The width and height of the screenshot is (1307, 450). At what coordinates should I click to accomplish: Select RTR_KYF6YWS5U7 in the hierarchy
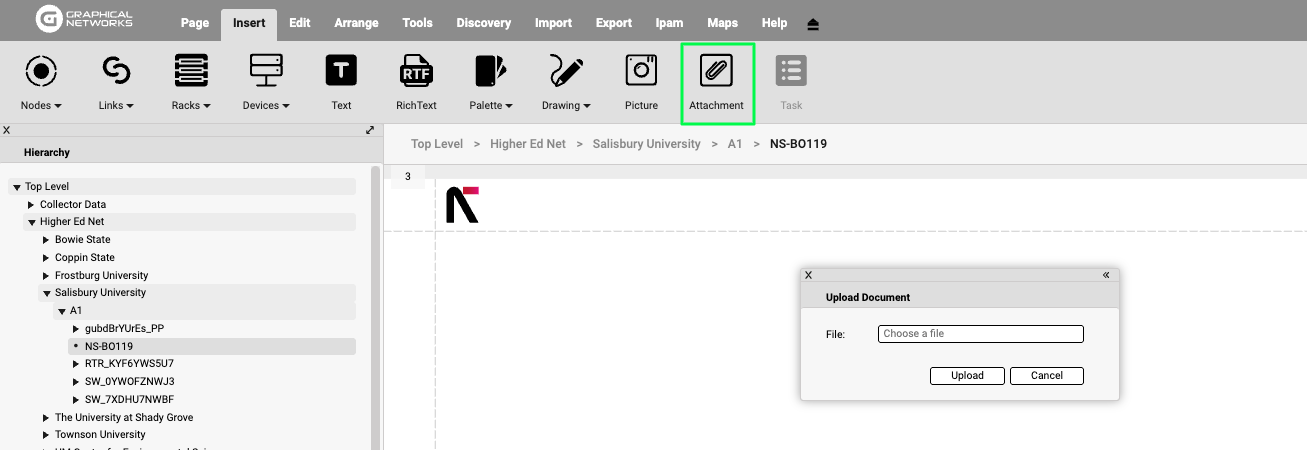[129, 364]
